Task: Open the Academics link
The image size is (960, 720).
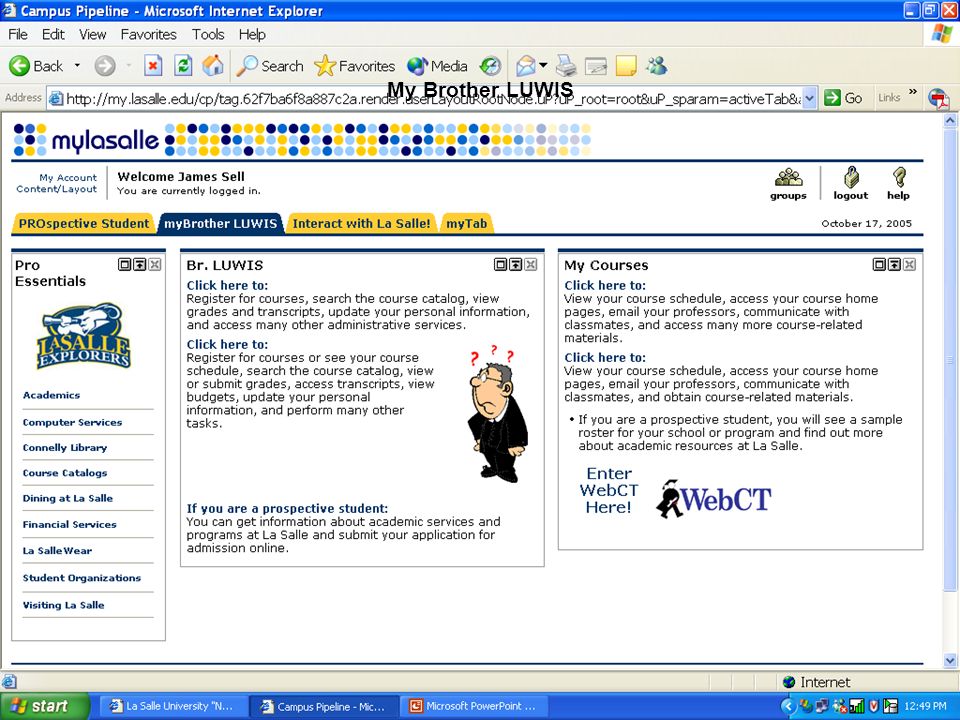Action: click(x=51, y=395)
